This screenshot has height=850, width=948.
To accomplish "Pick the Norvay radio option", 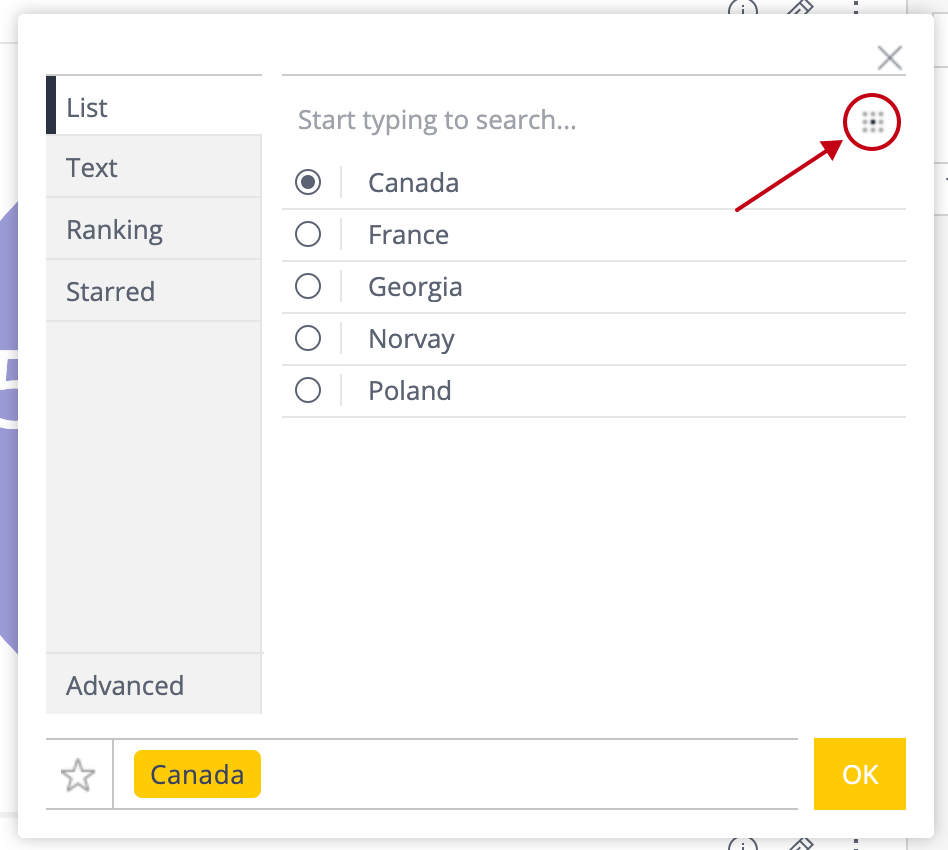I will tap(308, 338).
